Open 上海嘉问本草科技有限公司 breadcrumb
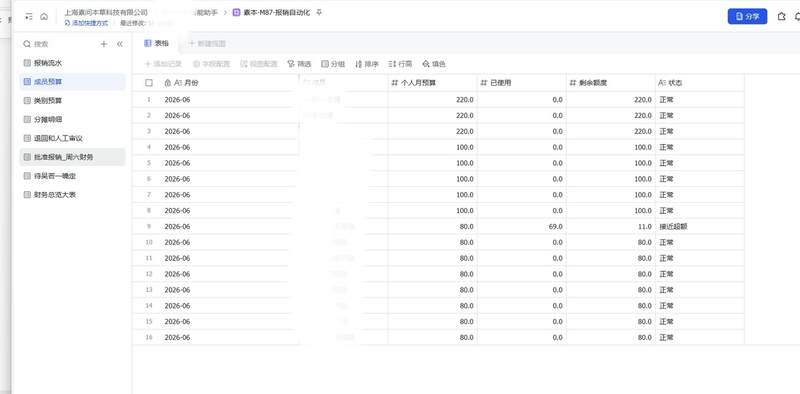Viewport: 800px width, 394px height. (106, 12)
